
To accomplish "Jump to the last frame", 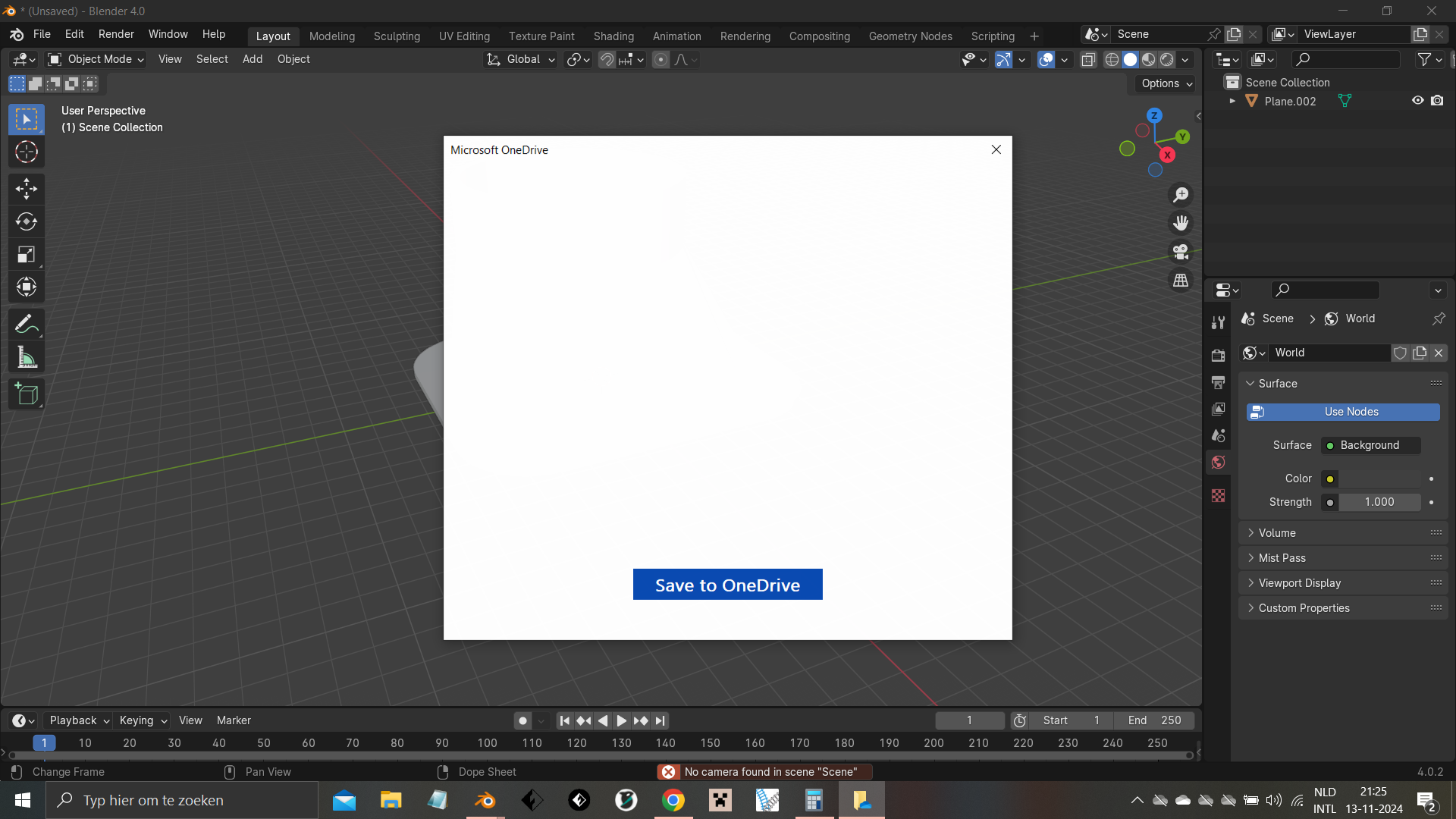I will pyautogui.click(x=661, y=721).
